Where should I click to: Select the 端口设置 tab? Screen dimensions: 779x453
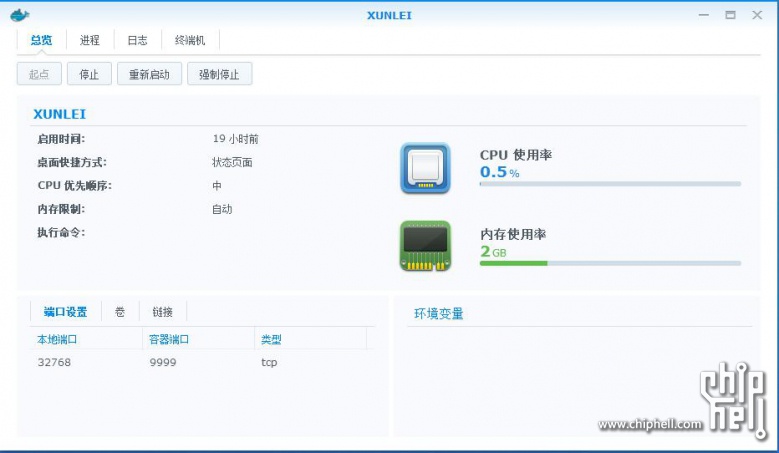[66, 312]
